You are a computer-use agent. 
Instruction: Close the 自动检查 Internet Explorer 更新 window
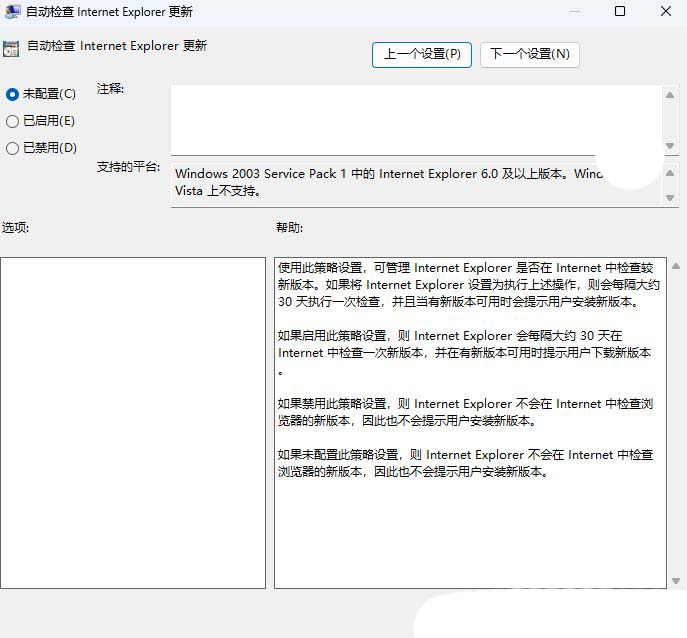666,11
